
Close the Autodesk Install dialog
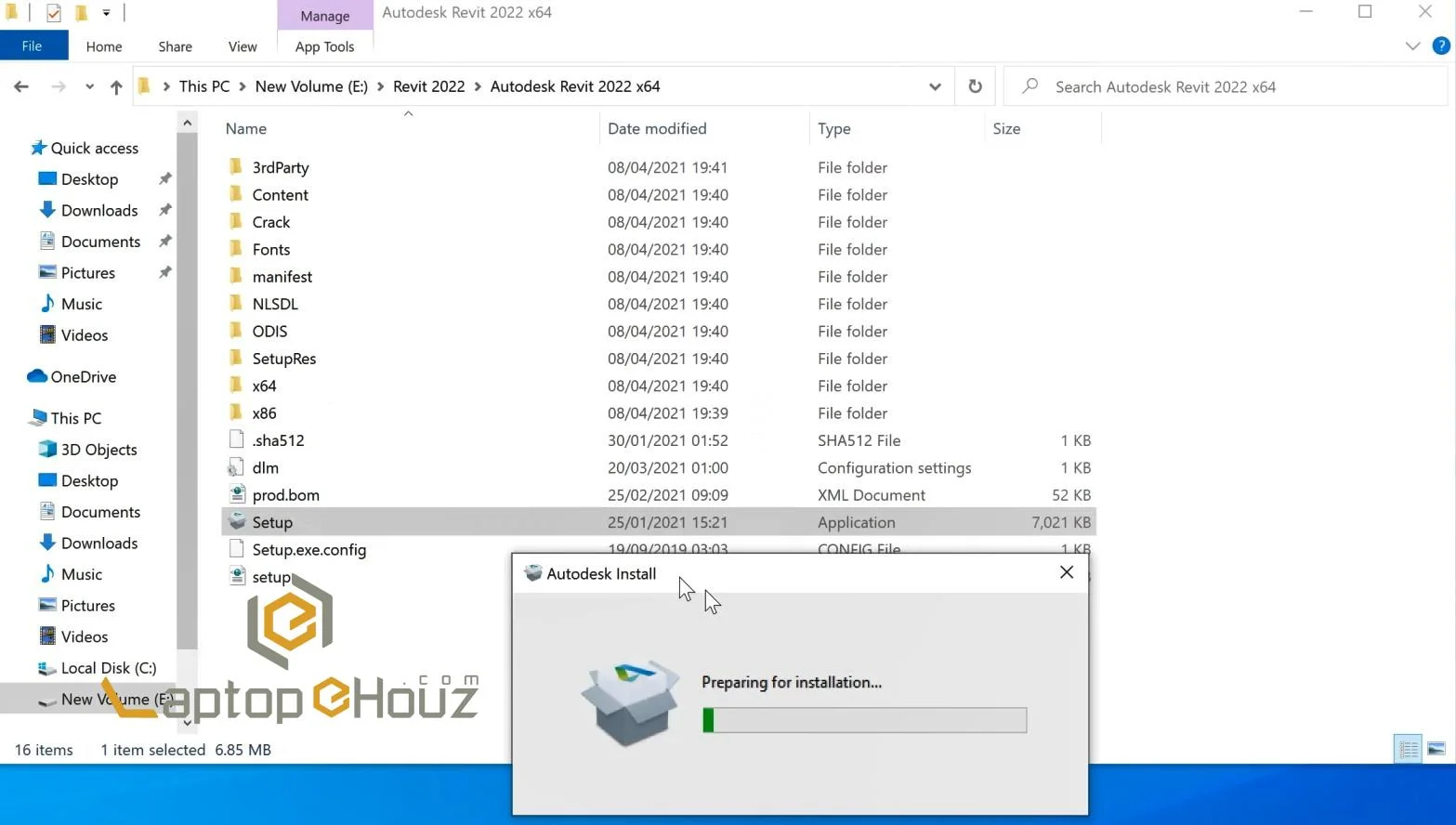click(x=1067, y=572)
